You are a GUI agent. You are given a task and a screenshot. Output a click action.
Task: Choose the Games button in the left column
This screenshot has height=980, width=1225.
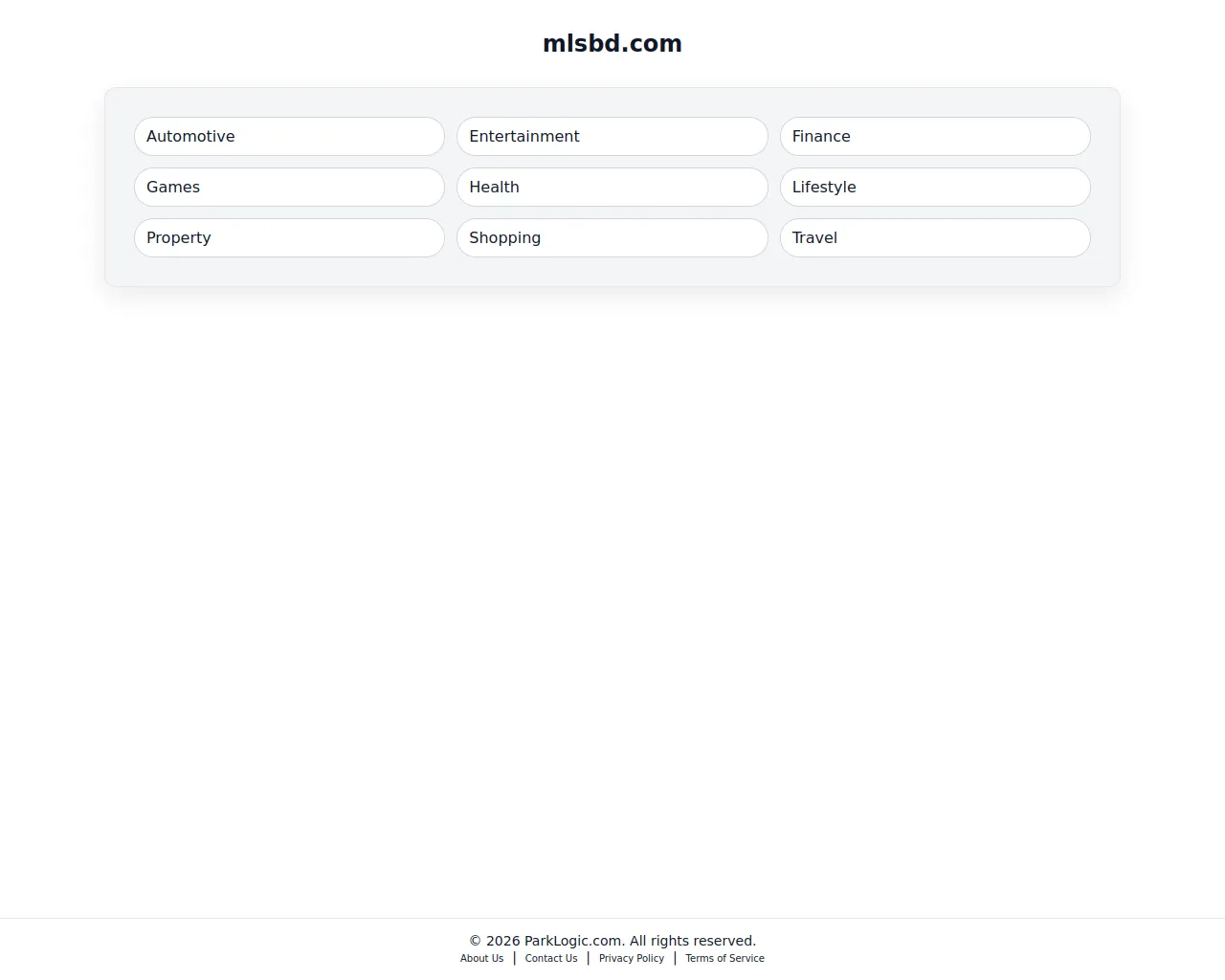pos(288,187)
